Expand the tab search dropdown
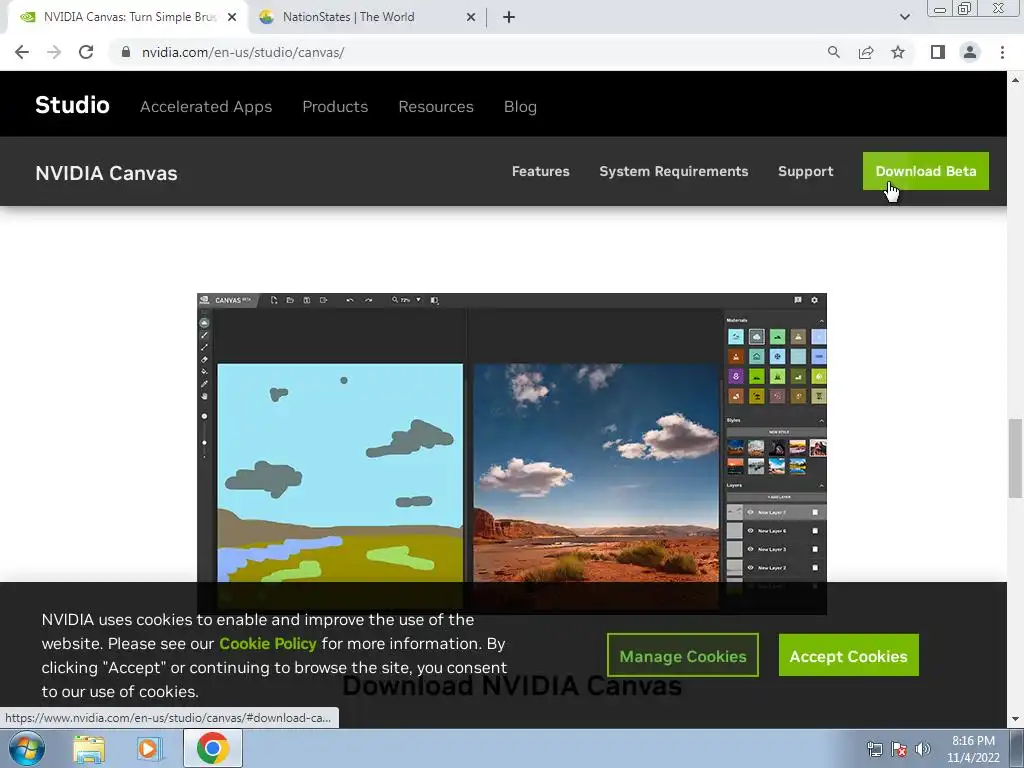Image resolution: width=1024 pixels, height=768 pixels. (x=904, y=17)
